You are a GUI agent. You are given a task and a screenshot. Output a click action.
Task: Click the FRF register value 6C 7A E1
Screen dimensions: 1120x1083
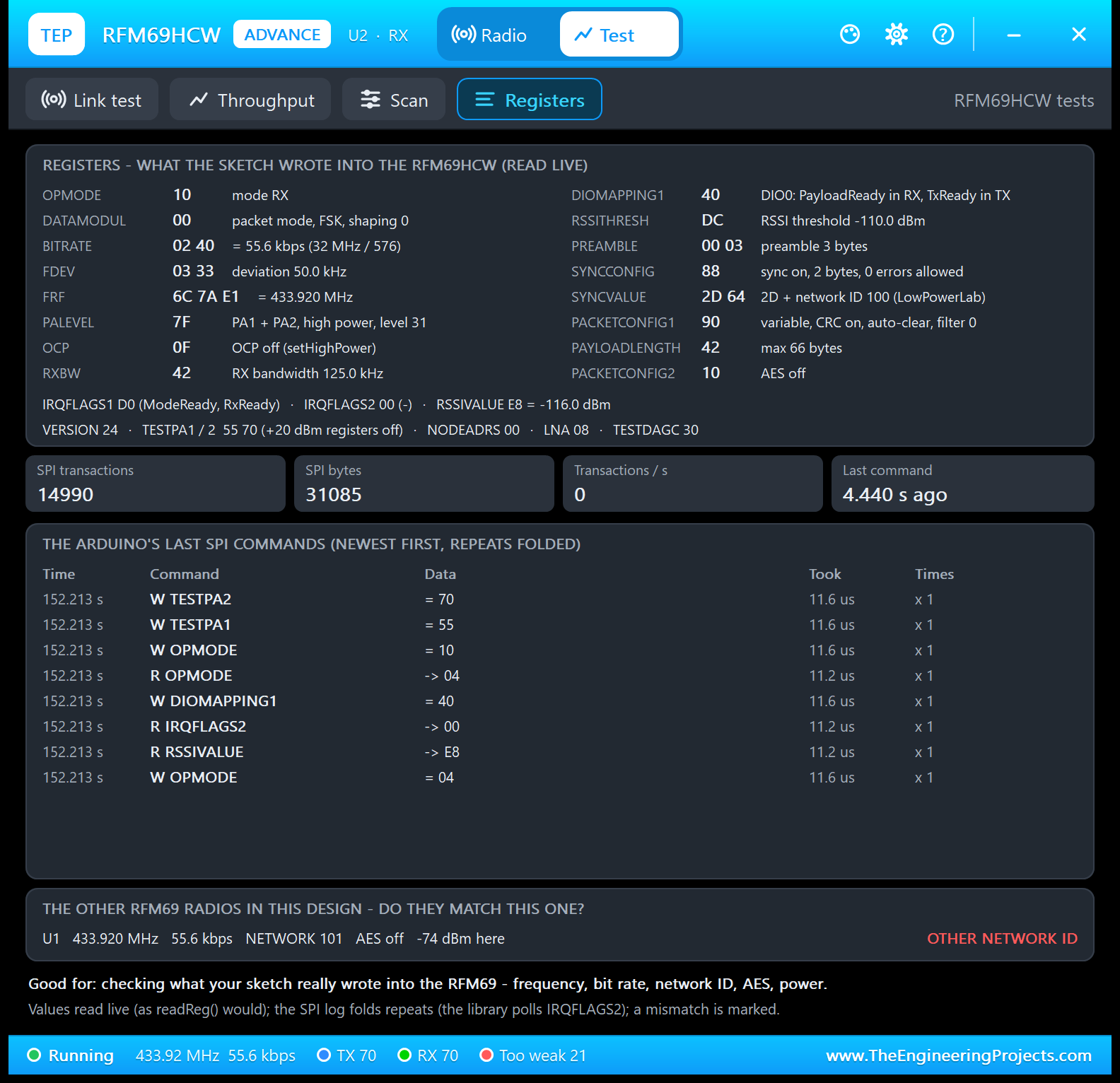(206, 297)
